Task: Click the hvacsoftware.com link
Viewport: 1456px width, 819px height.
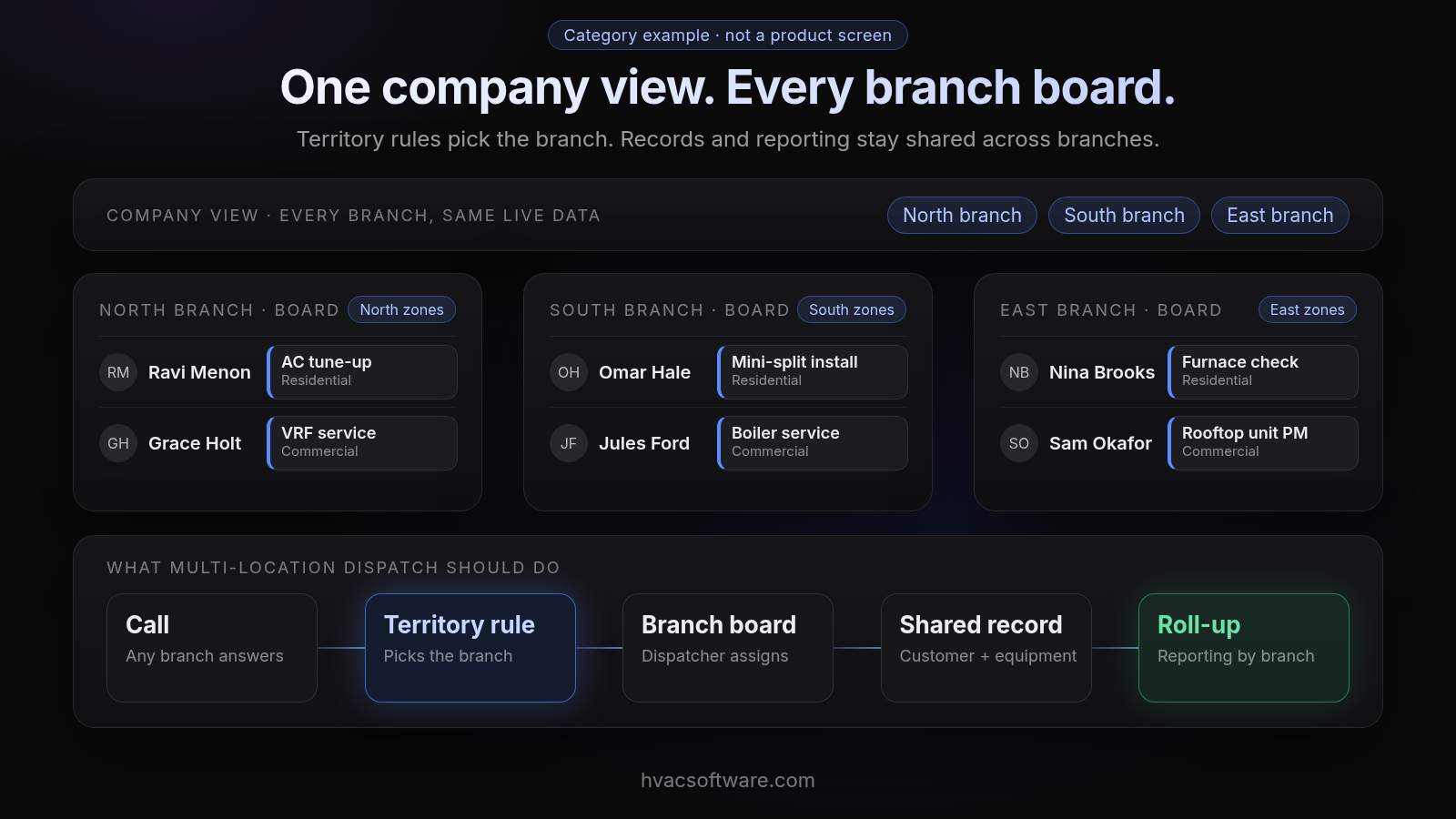Action: tap(728, 781)
